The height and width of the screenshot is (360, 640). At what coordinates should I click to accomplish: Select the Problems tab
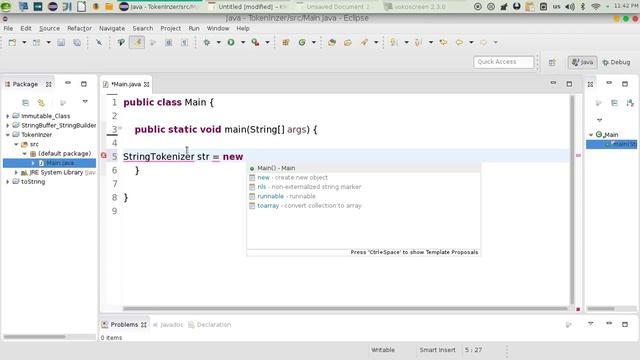click(x=124, y=324)
